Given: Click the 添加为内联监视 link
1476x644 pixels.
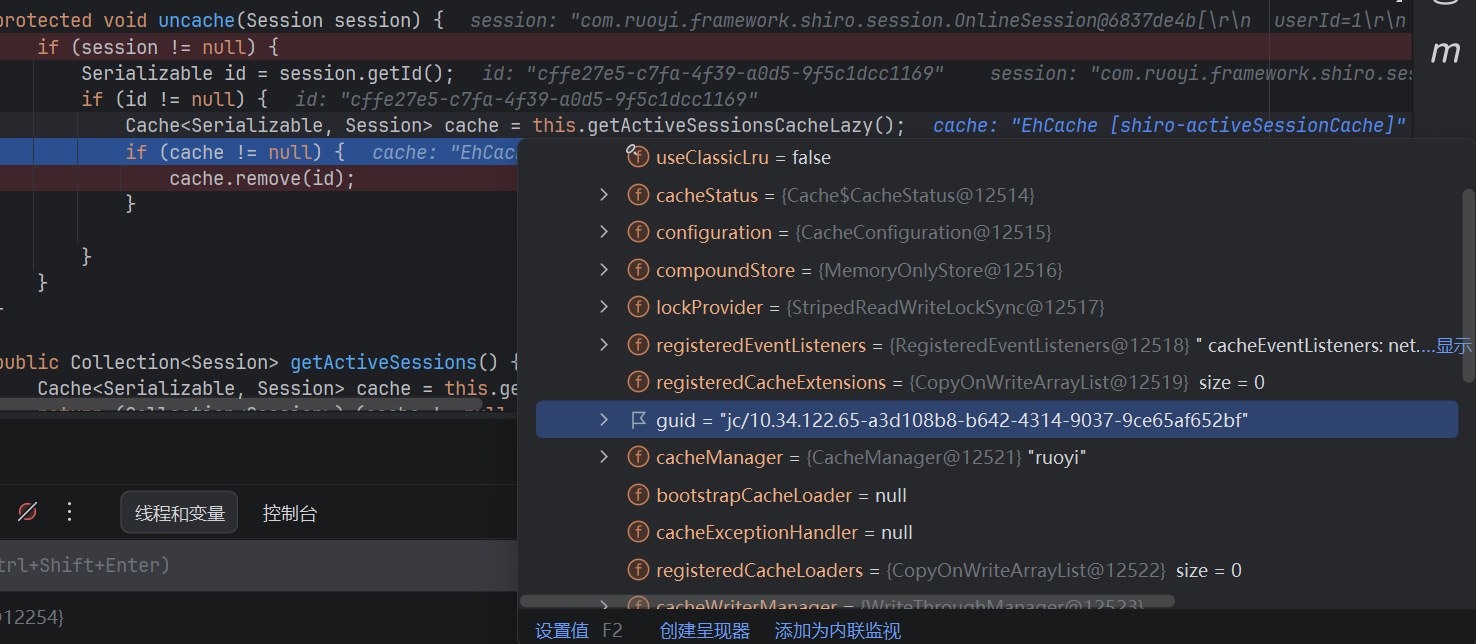Looking at the screenshot, I should click(x=838, y=630).
